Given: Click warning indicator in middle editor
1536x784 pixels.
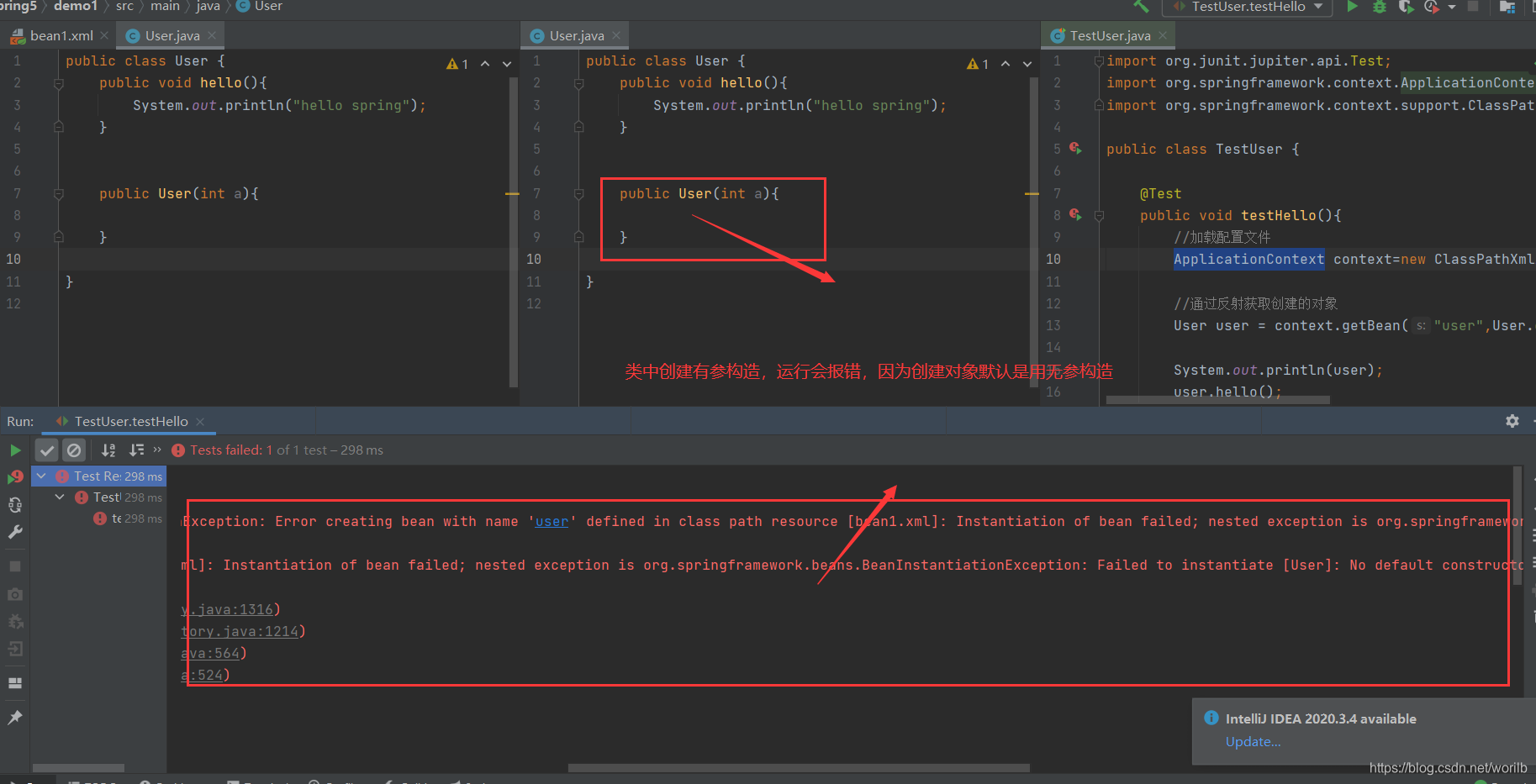Looking at the screenshot, I should tap(978, 64).
